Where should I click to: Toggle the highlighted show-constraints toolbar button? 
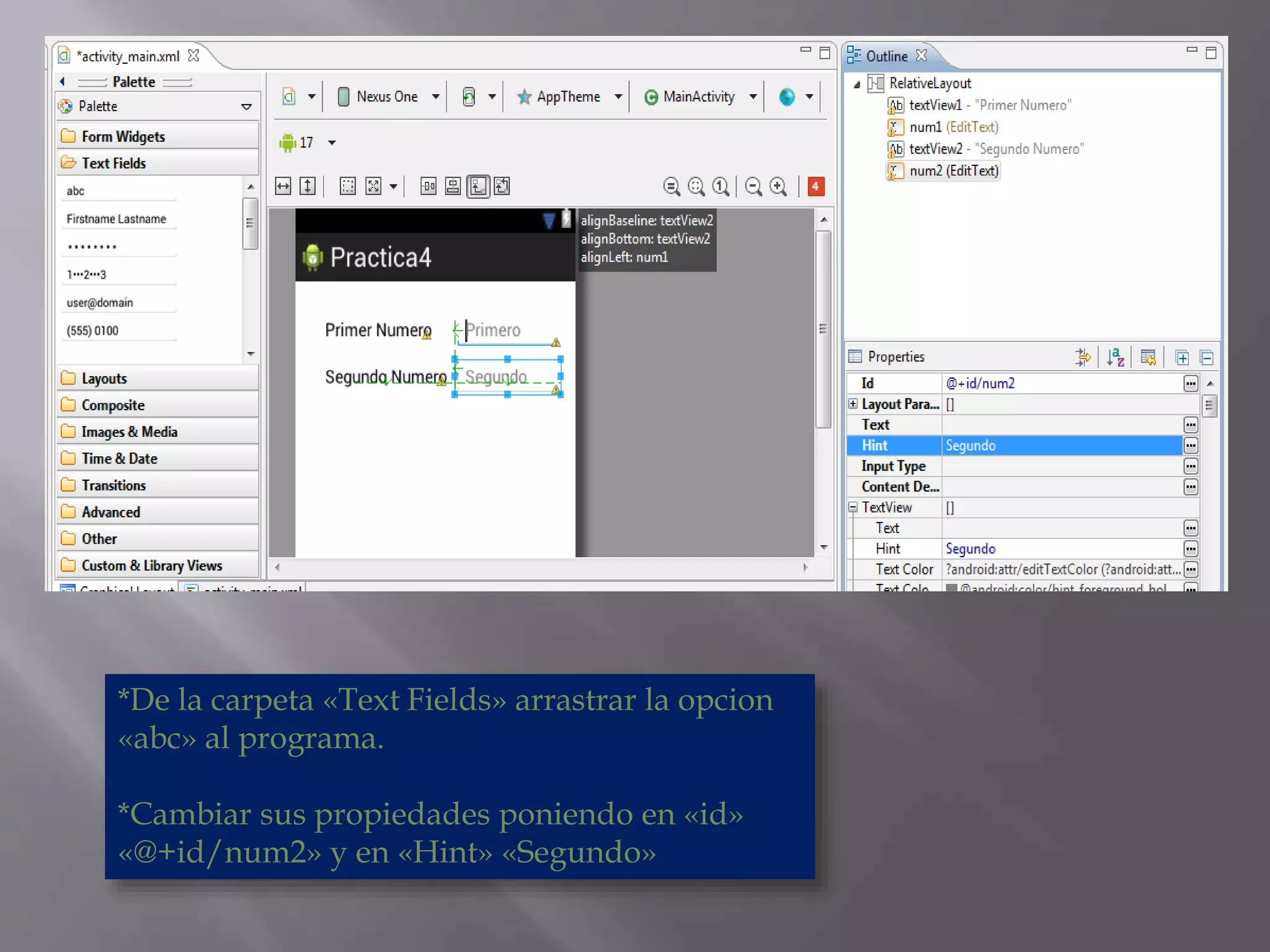[478, 186]
